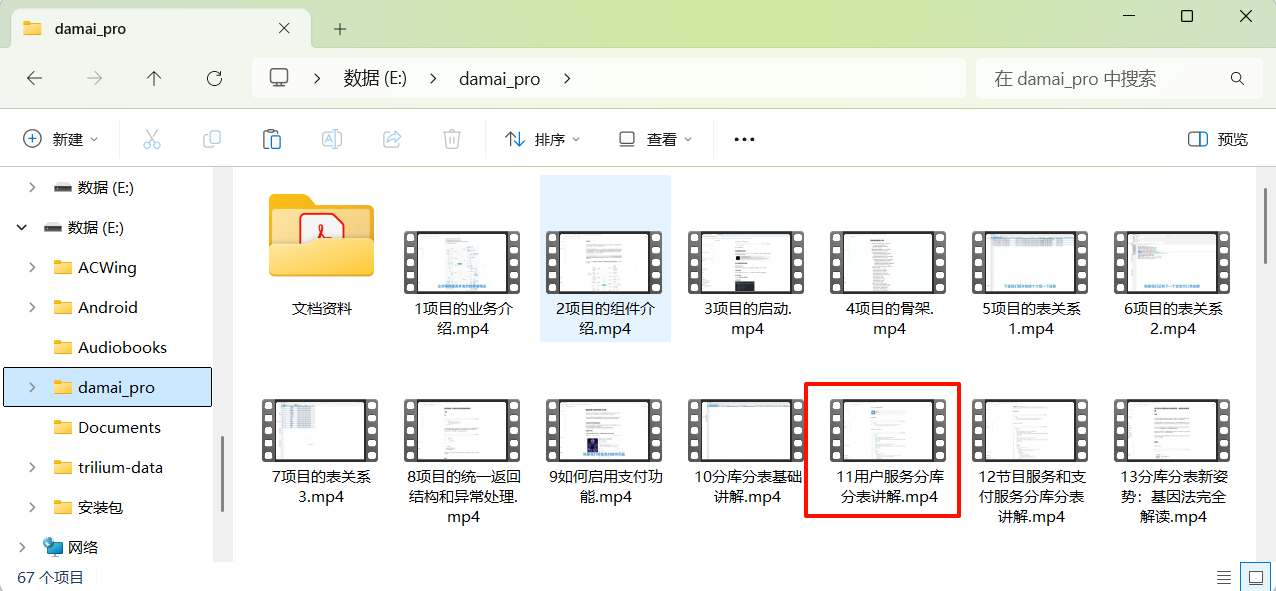Go back with the Back arrow
Viewport: 1276px width, 591px height.
point(34,78)
